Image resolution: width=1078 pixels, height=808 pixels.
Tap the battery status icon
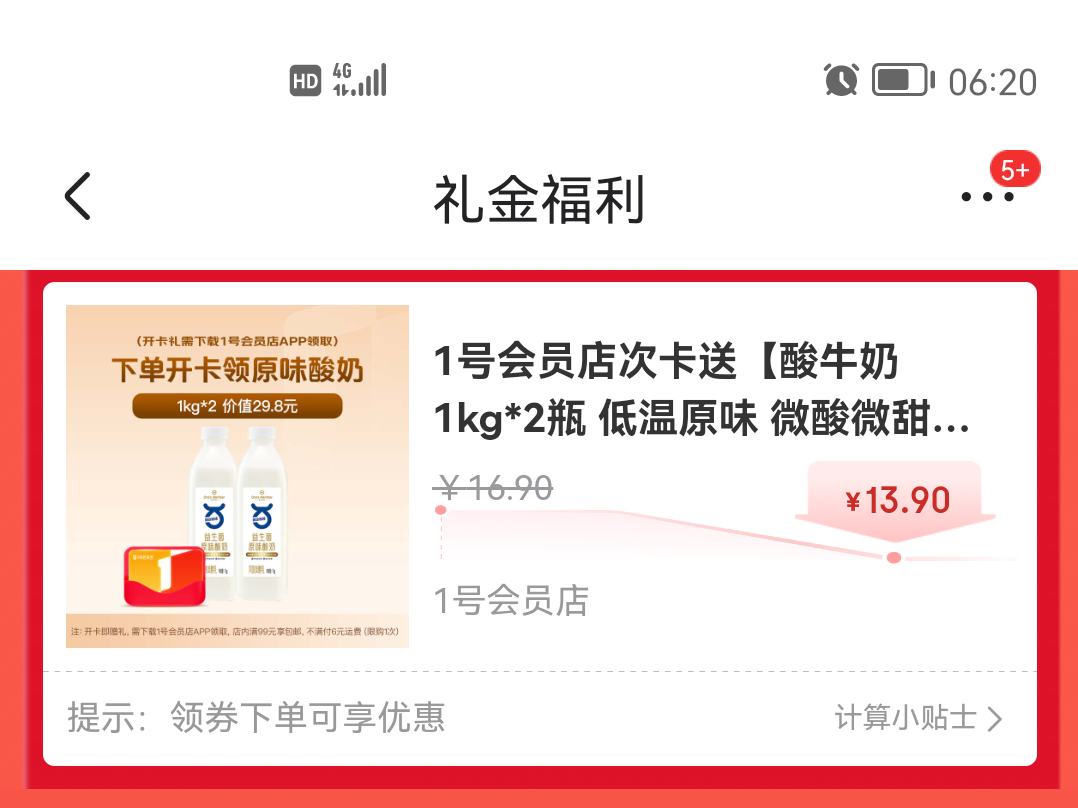point(903,80)
